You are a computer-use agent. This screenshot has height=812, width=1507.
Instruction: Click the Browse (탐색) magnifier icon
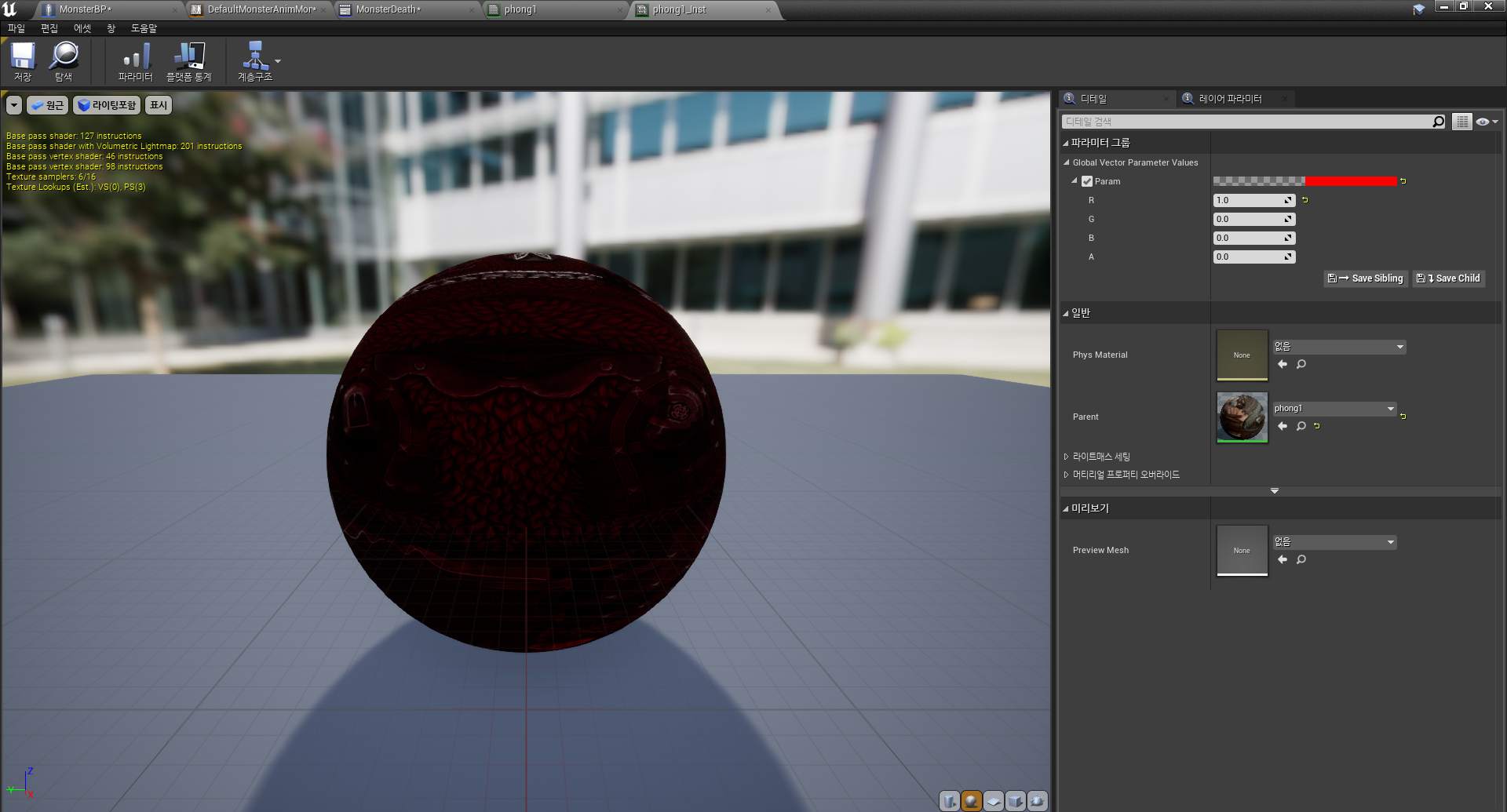click(64, 61)
